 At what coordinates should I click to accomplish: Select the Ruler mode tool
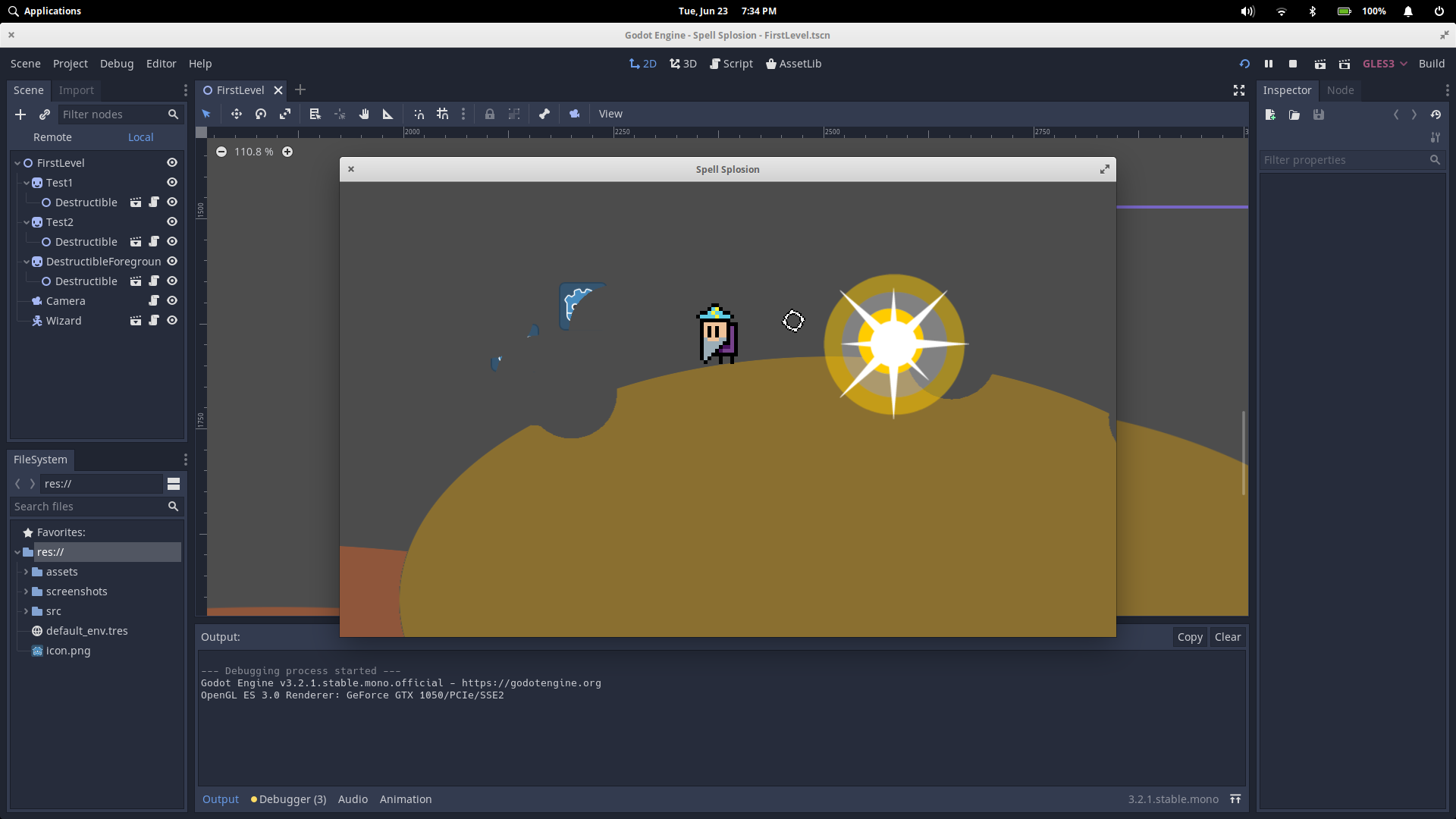tap(388, 114)
